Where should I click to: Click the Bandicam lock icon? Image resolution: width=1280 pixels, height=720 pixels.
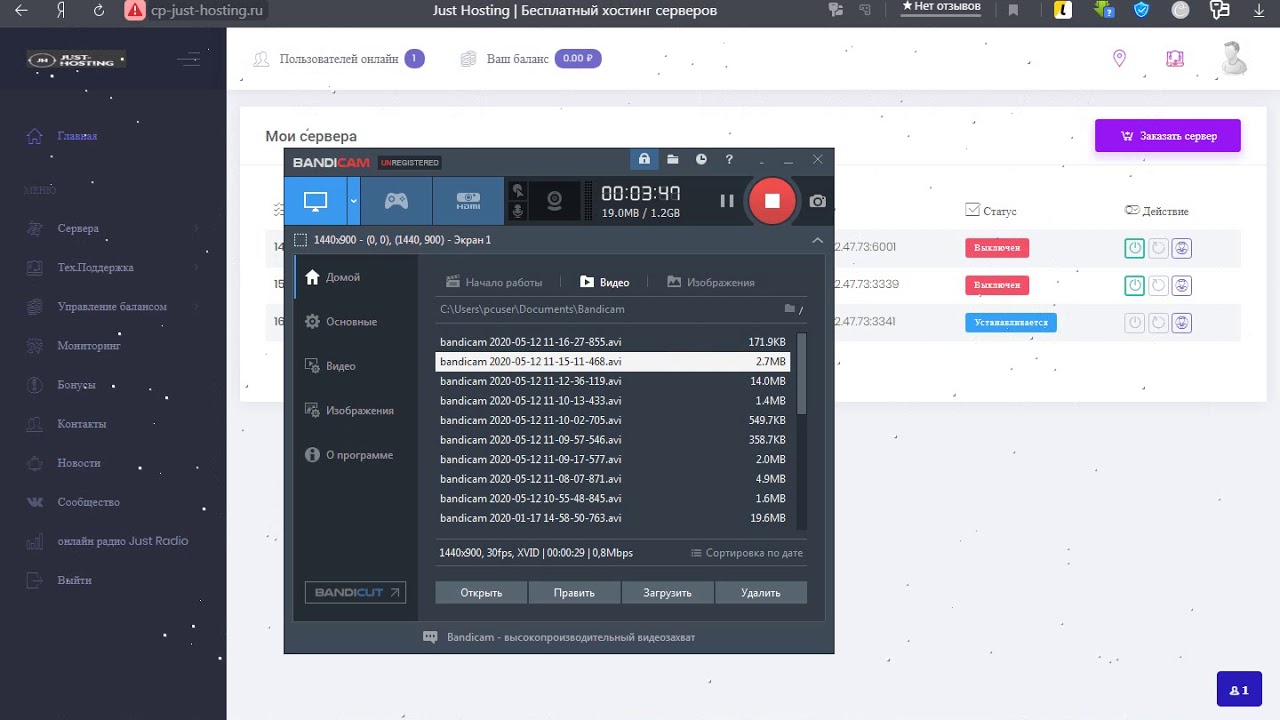tap(644, 159)
